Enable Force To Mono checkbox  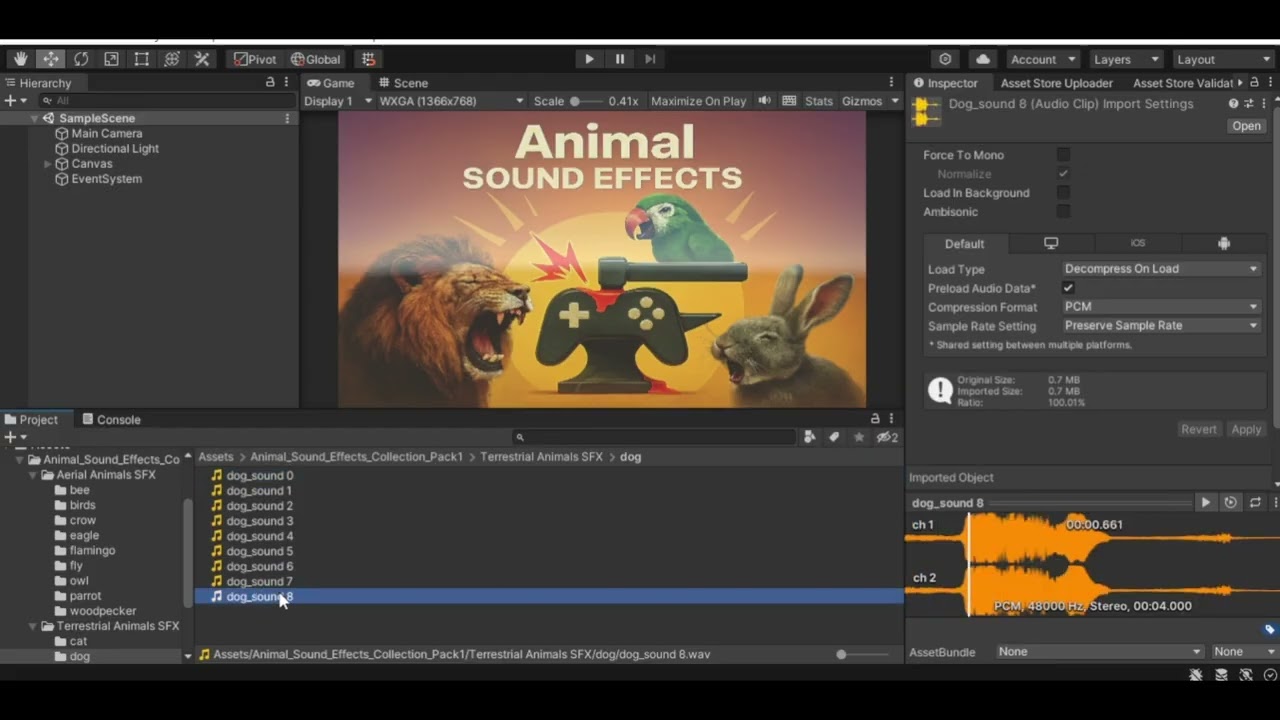point(1063,154)
